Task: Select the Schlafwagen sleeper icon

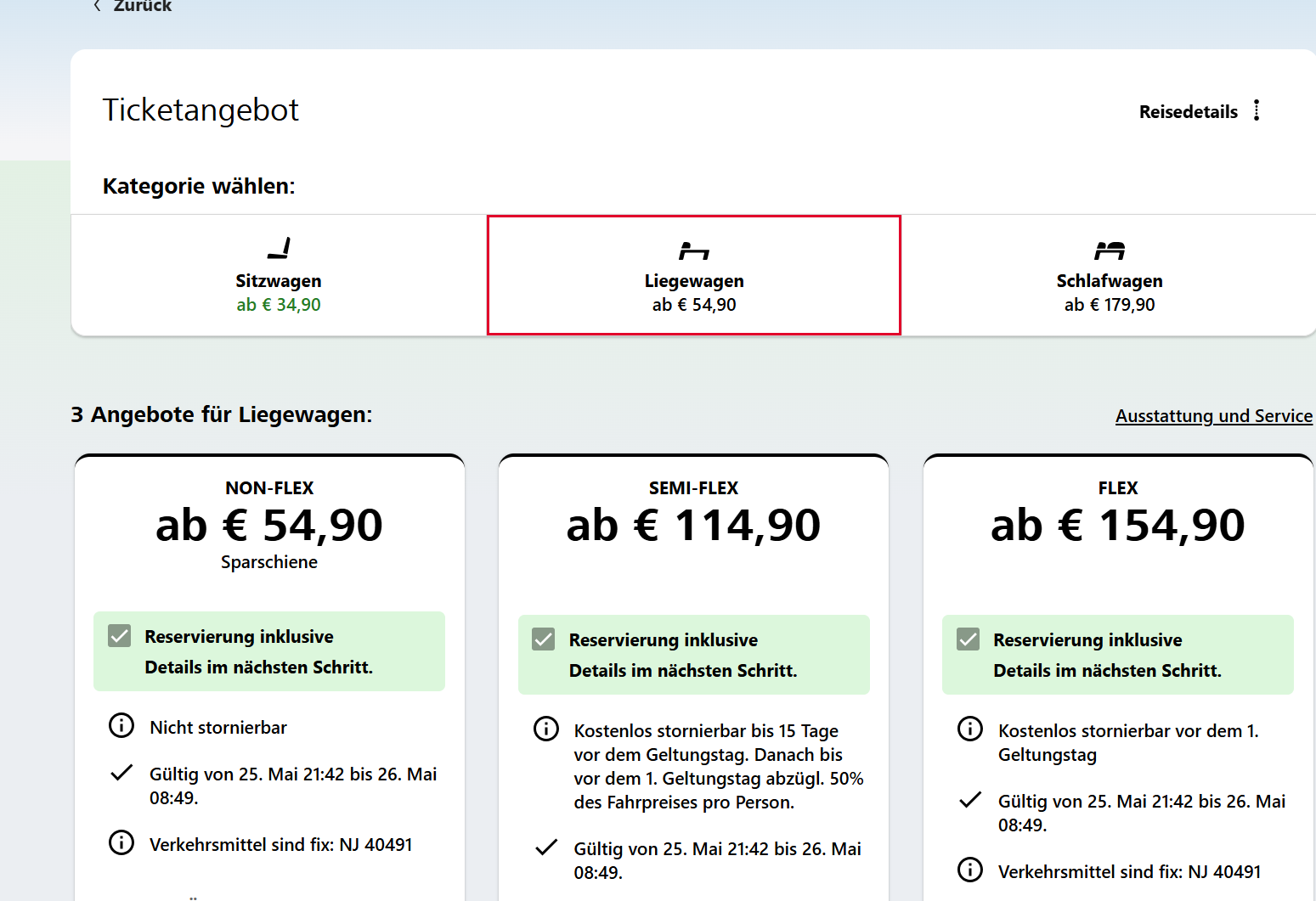Action: click(x=1110, y=251)
